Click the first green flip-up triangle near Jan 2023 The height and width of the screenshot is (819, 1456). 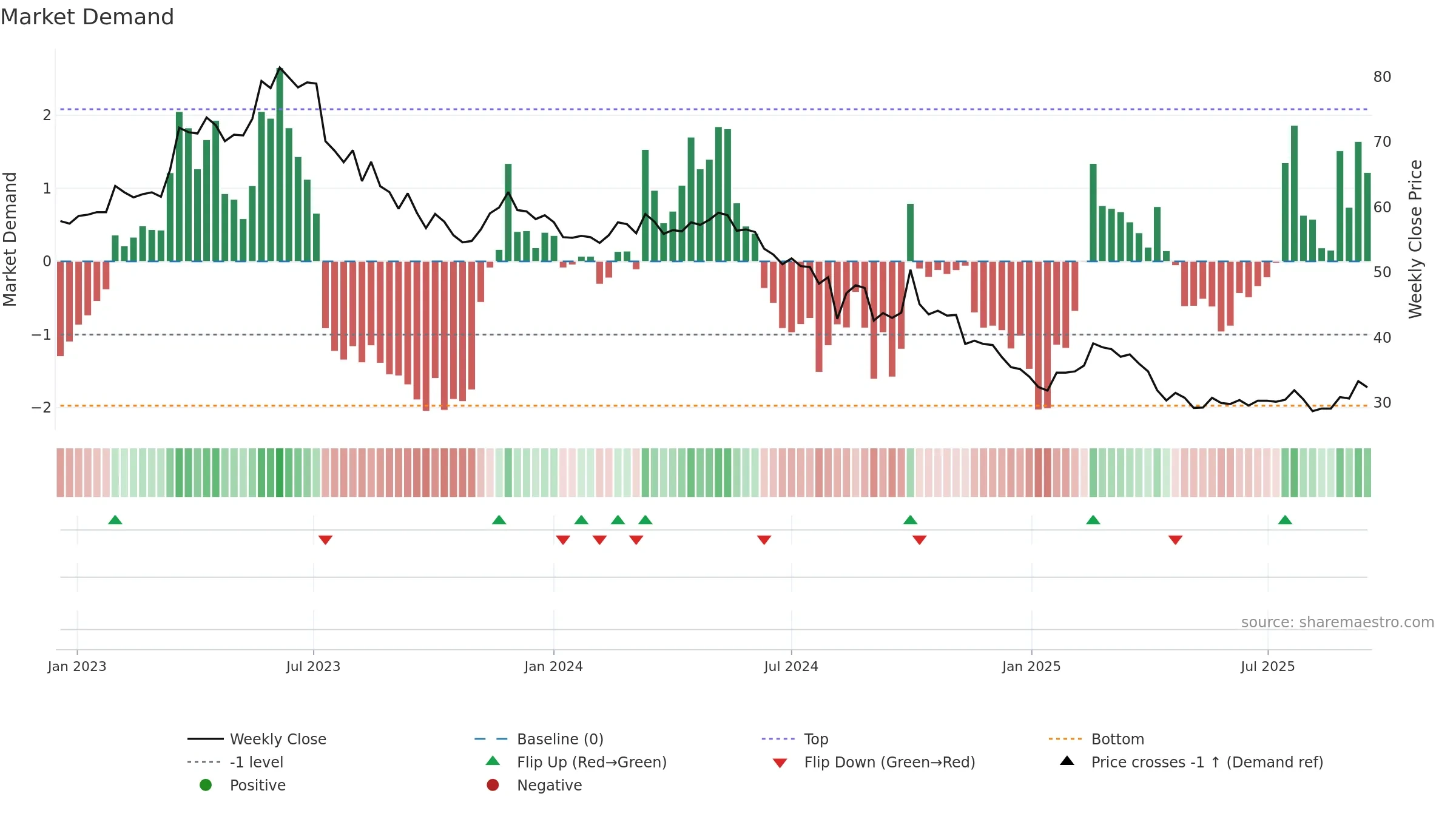(115, 520)
